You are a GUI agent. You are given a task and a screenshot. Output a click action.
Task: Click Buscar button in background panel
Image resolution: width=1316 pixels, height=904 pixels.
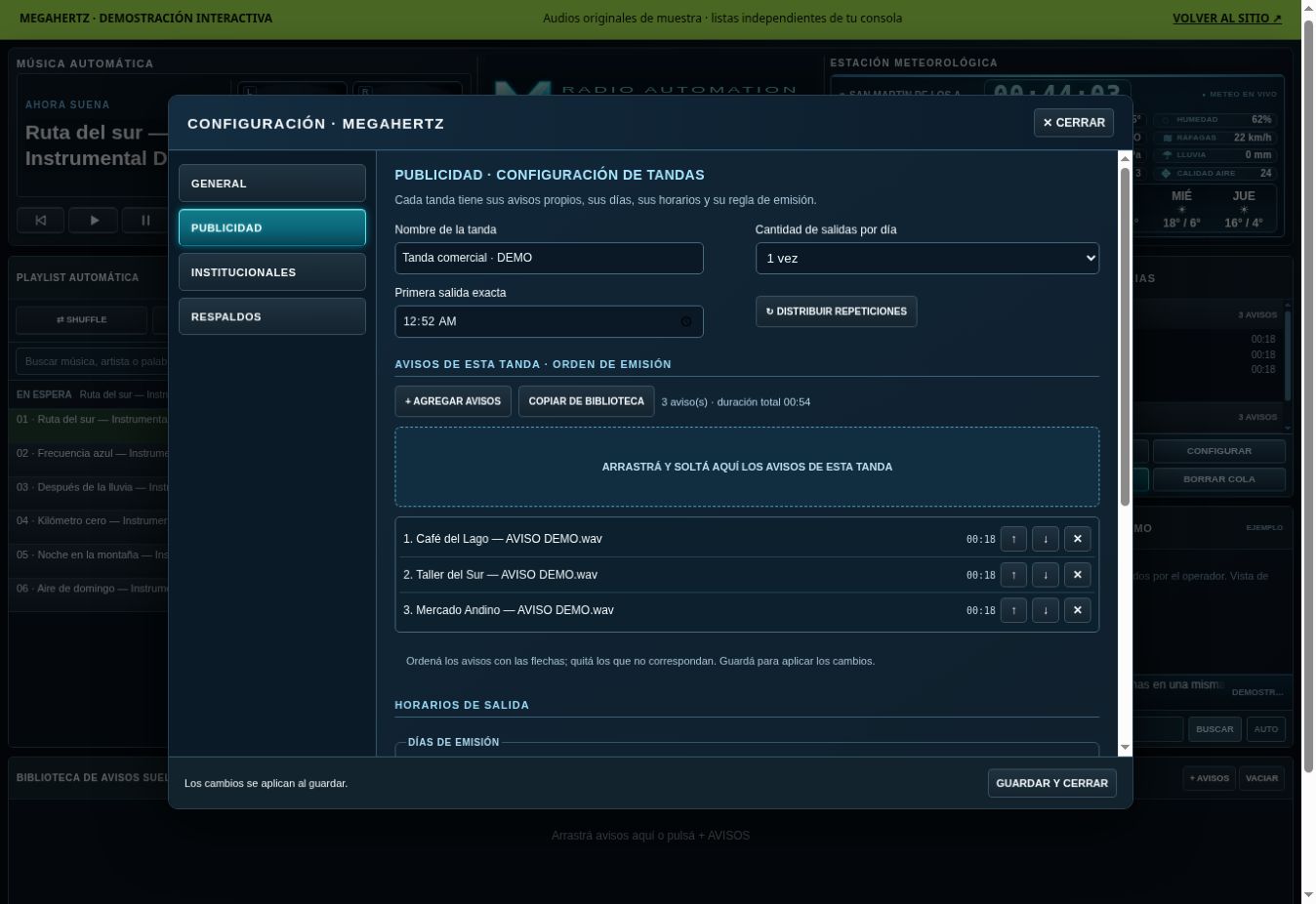tap(1214, 729)
